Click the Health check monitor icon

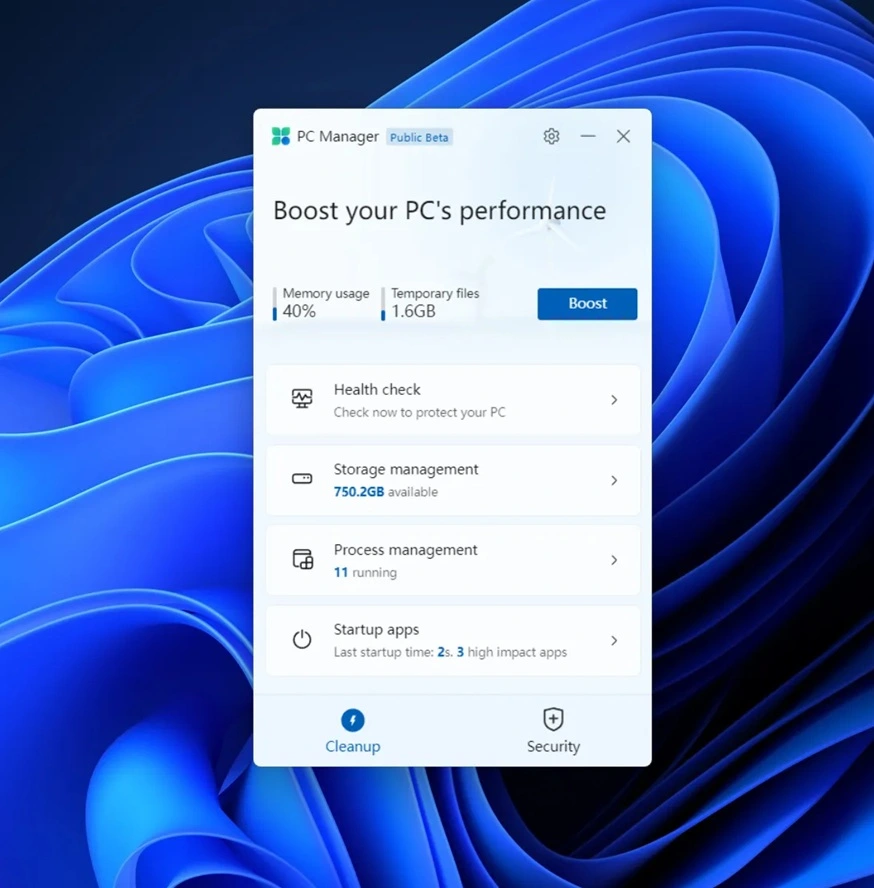[x=302, y=399]
